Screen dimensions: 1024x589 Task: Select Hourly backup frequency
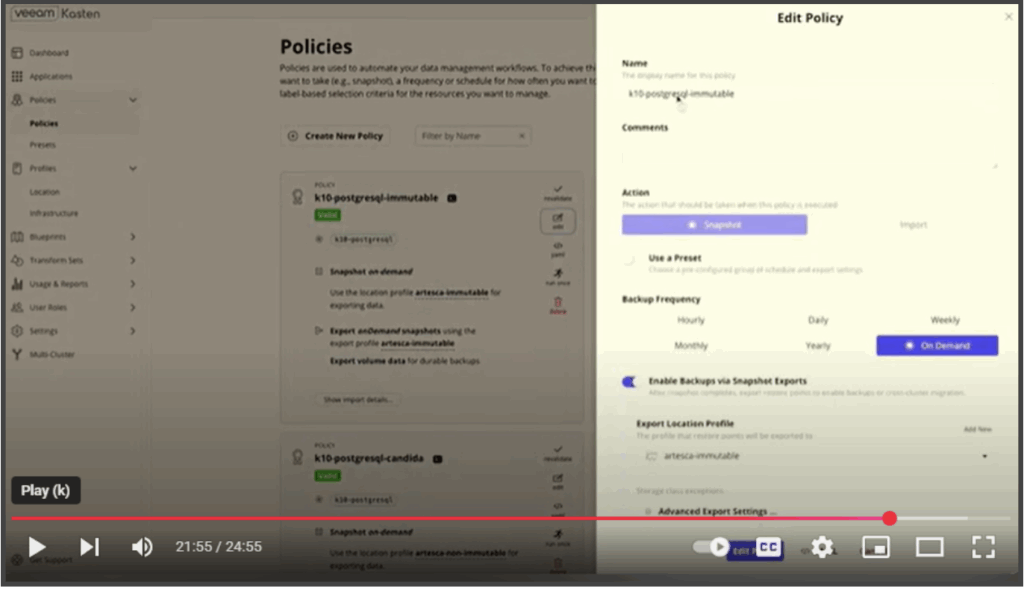pos(690,320)
